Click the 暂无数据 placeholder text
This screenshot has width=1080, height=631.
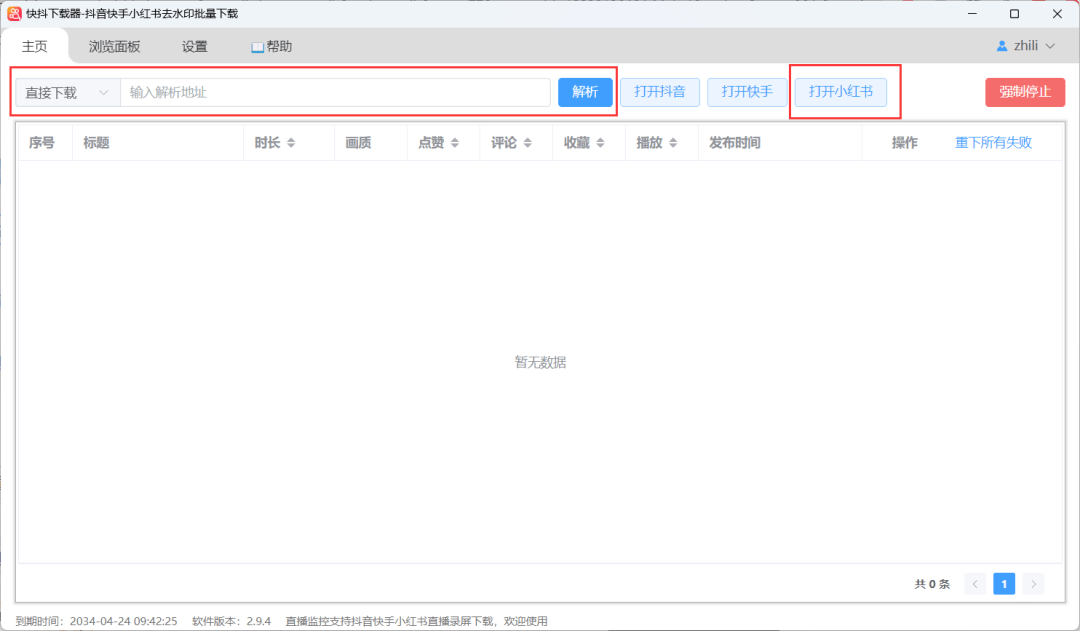coord(540,362)
